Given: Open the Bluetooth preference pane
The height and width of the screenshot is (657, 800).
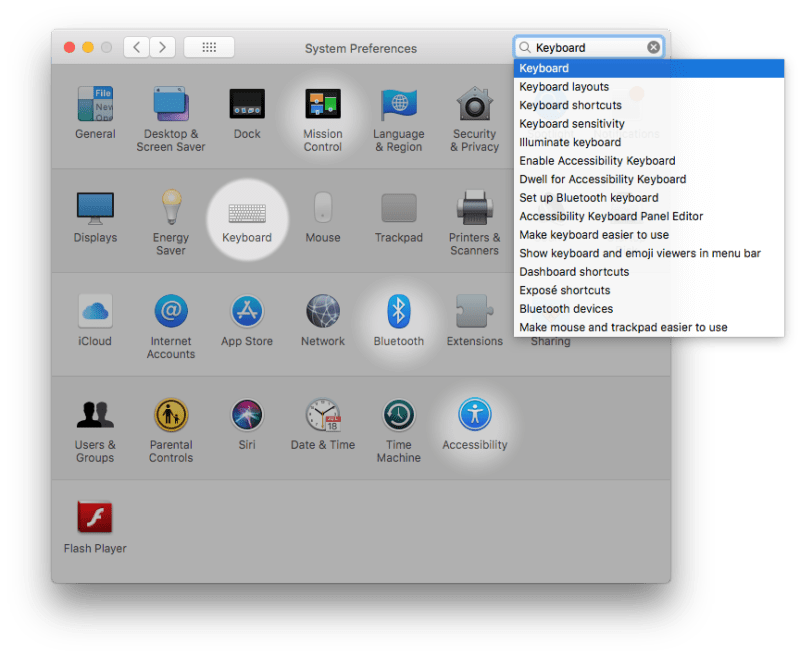Looking at the screenshot, I should [x=399, y=313].
